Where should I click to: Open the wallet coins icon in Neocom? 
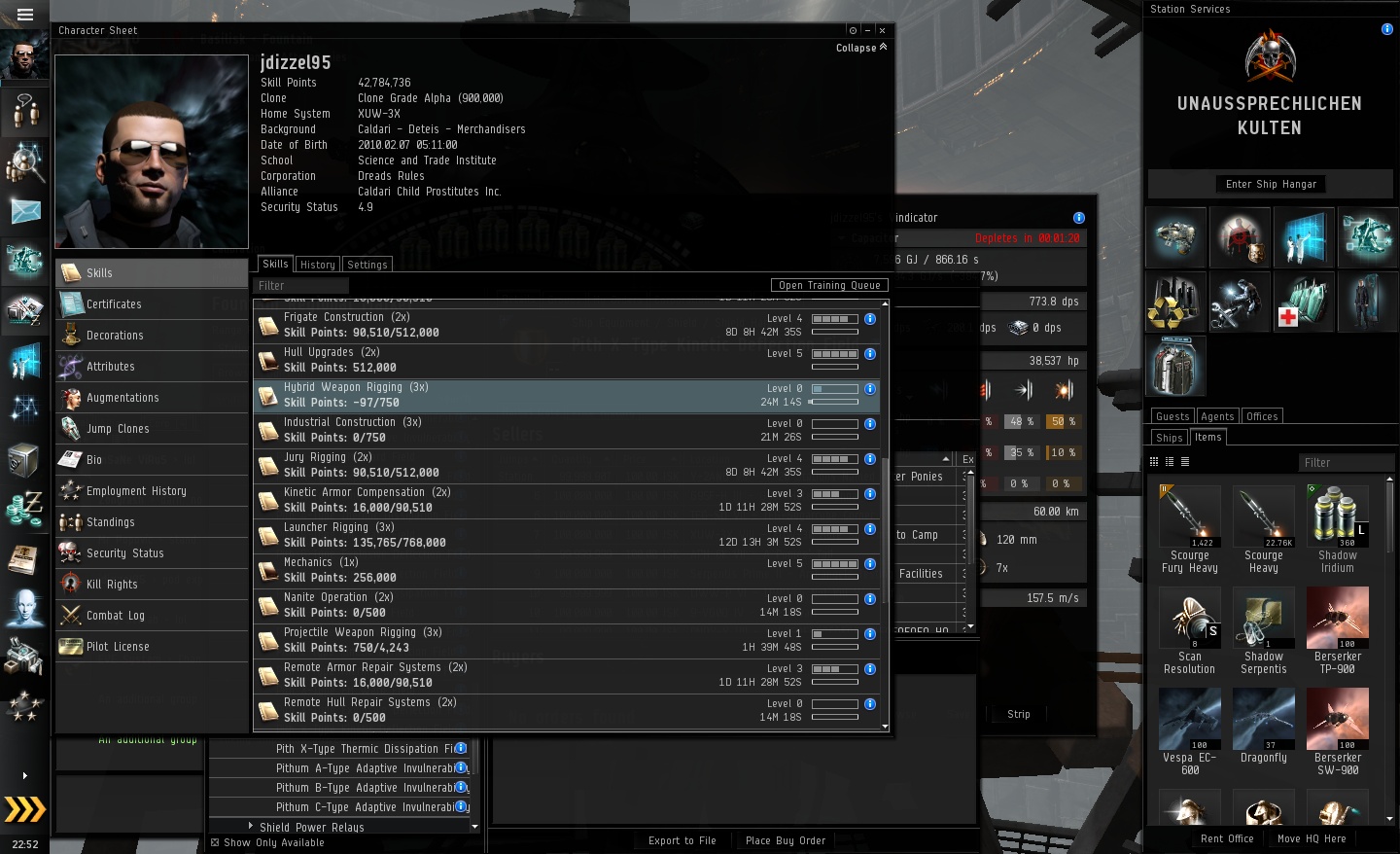[x=25, y=509]
